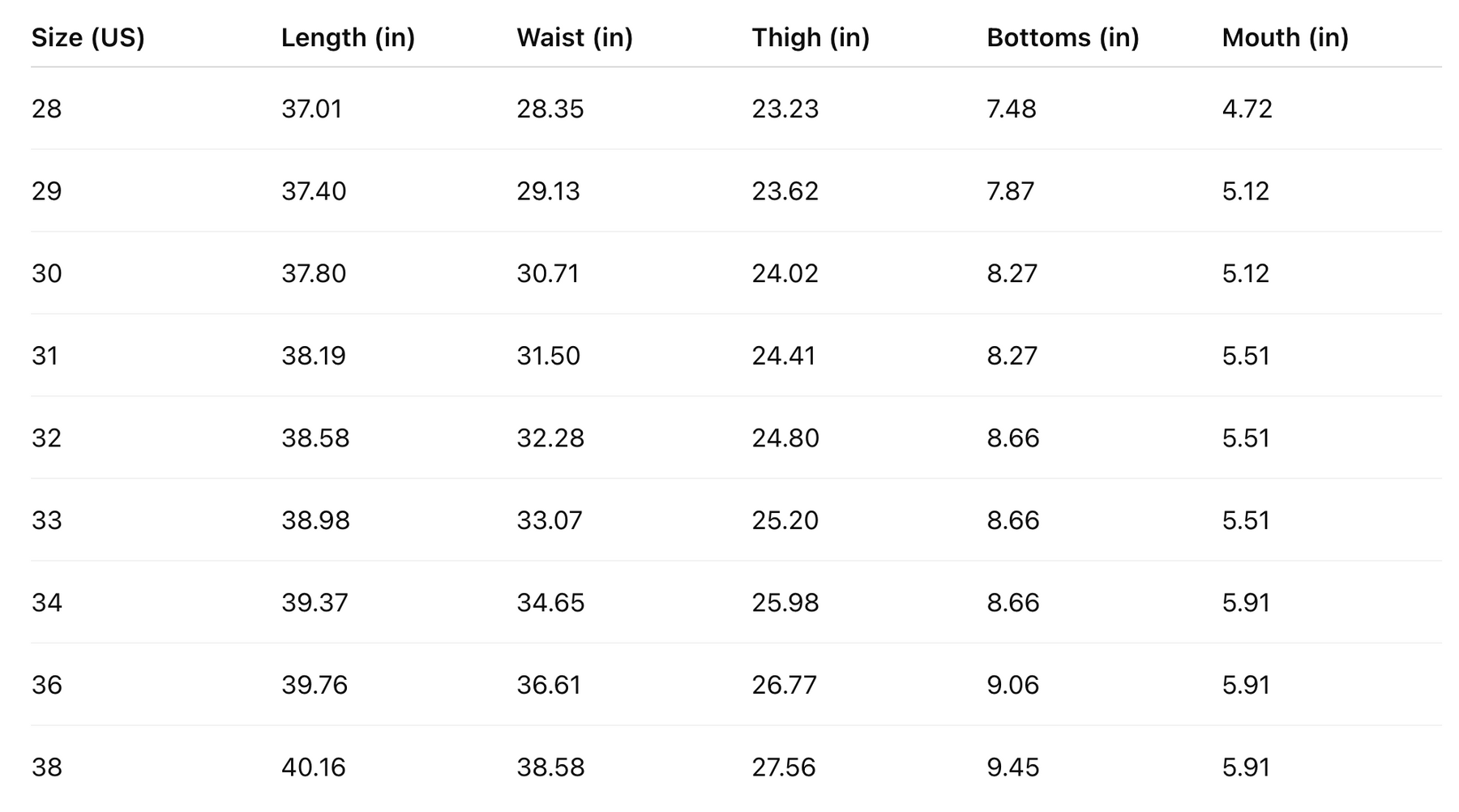Click the Size (US) column header
The height and width of the screenshot is (812, 1459).
(88, 37)
